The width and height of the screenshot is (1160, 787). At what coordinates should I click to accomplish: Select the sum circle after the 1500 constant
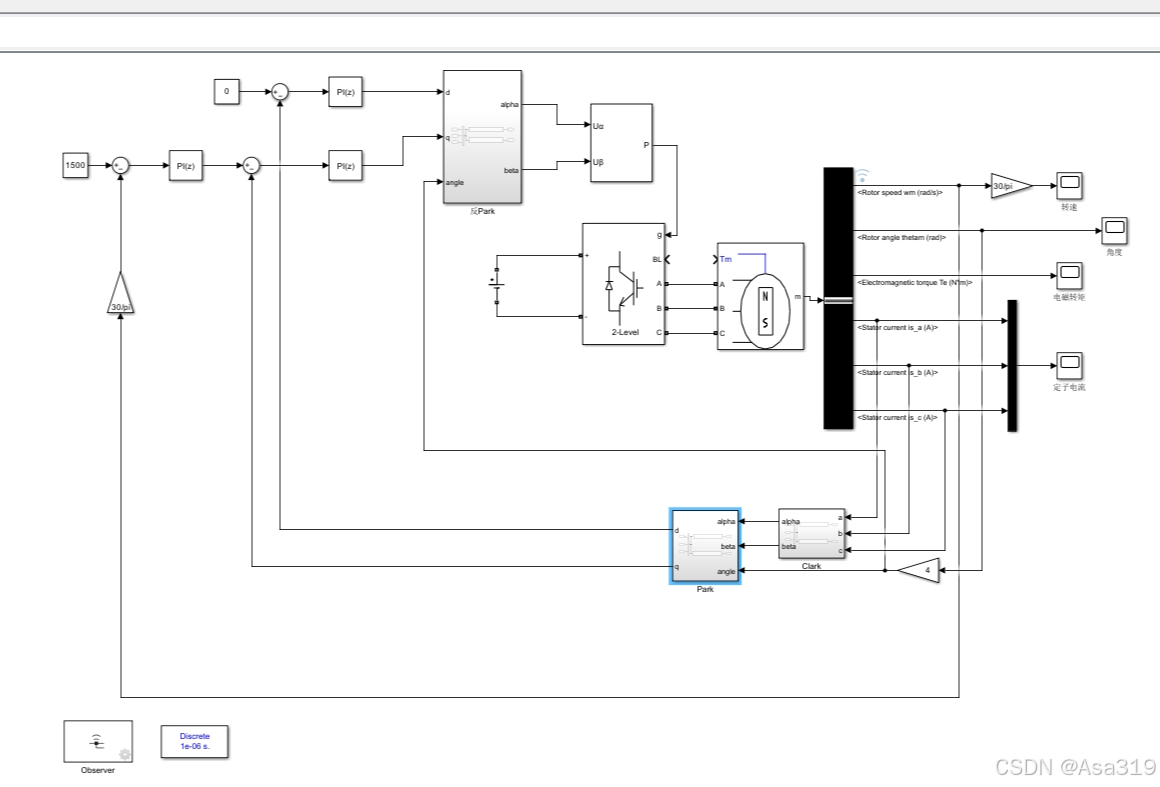122,166
